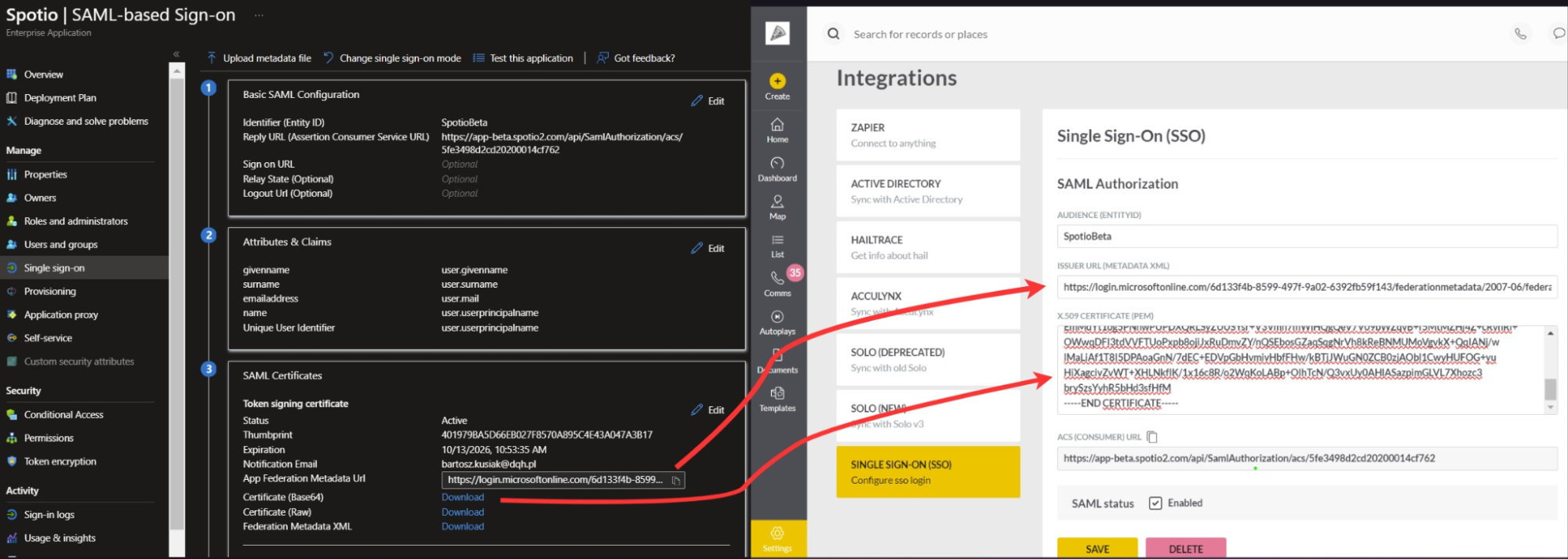Download Certificate (Raw)
This screenshot has width=1568, height=559.
coord(463,512)
